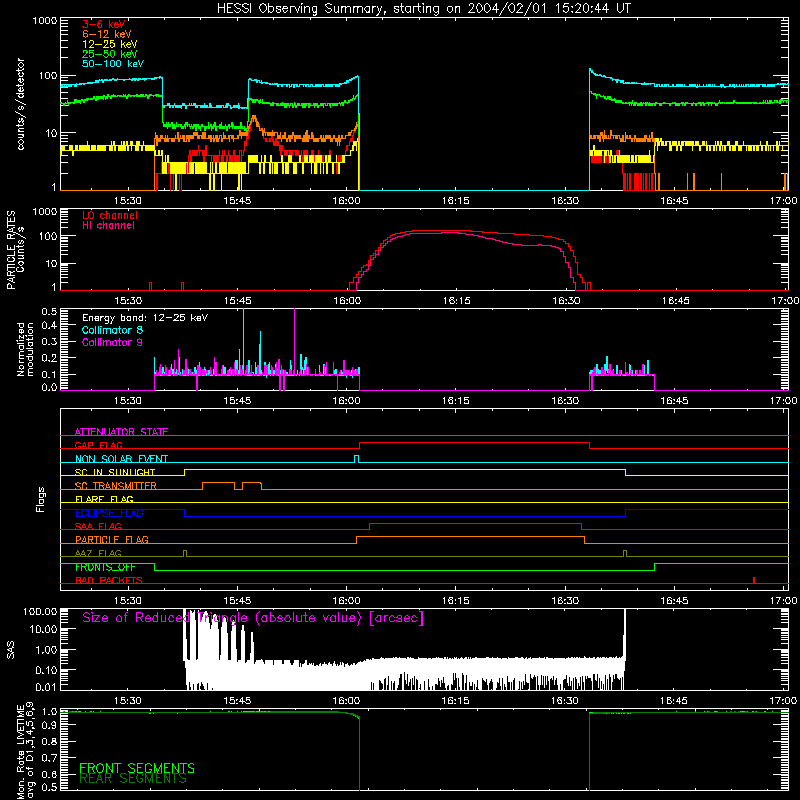Click the 0.9 tick on the livetime axis

pyautogui.click(x=49, y=726)
